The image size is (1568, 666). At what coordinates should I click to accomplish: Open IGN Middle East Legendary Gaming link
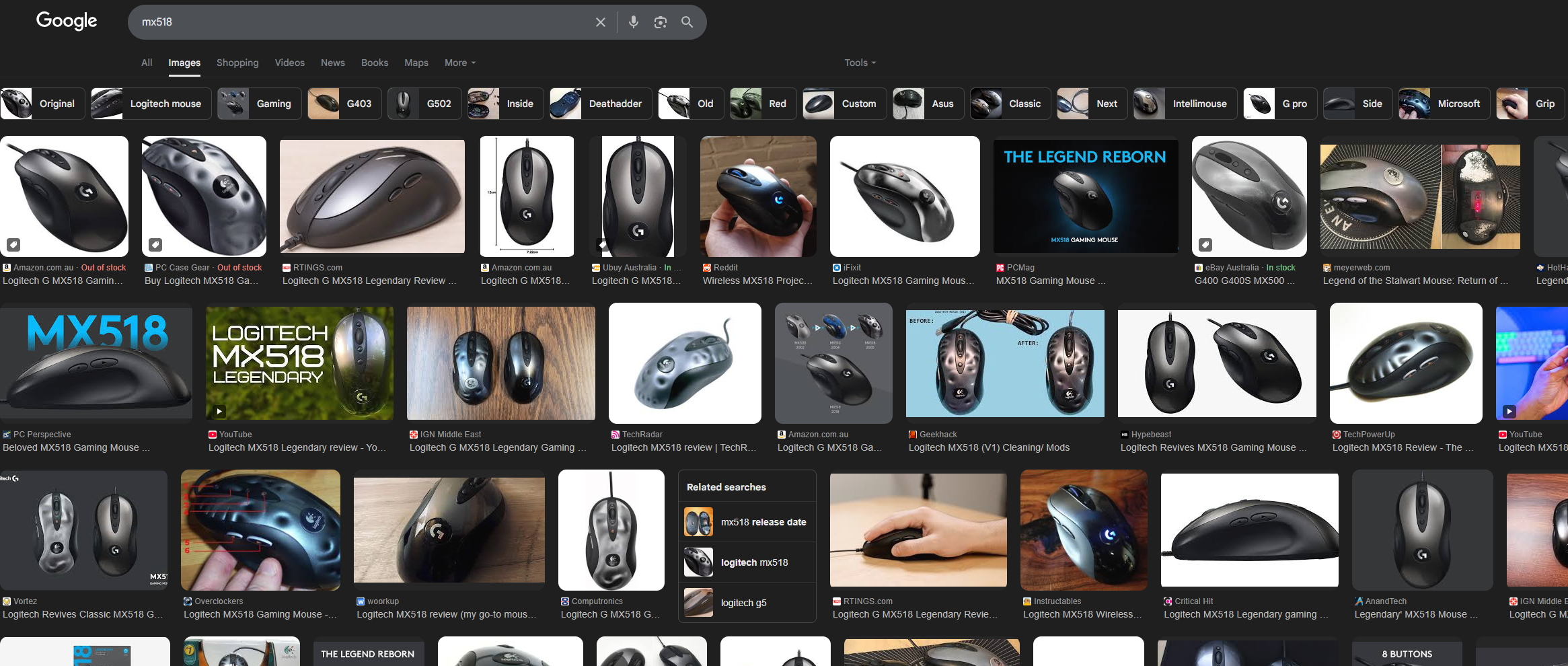pyautogui.click(x=498, y=447)
